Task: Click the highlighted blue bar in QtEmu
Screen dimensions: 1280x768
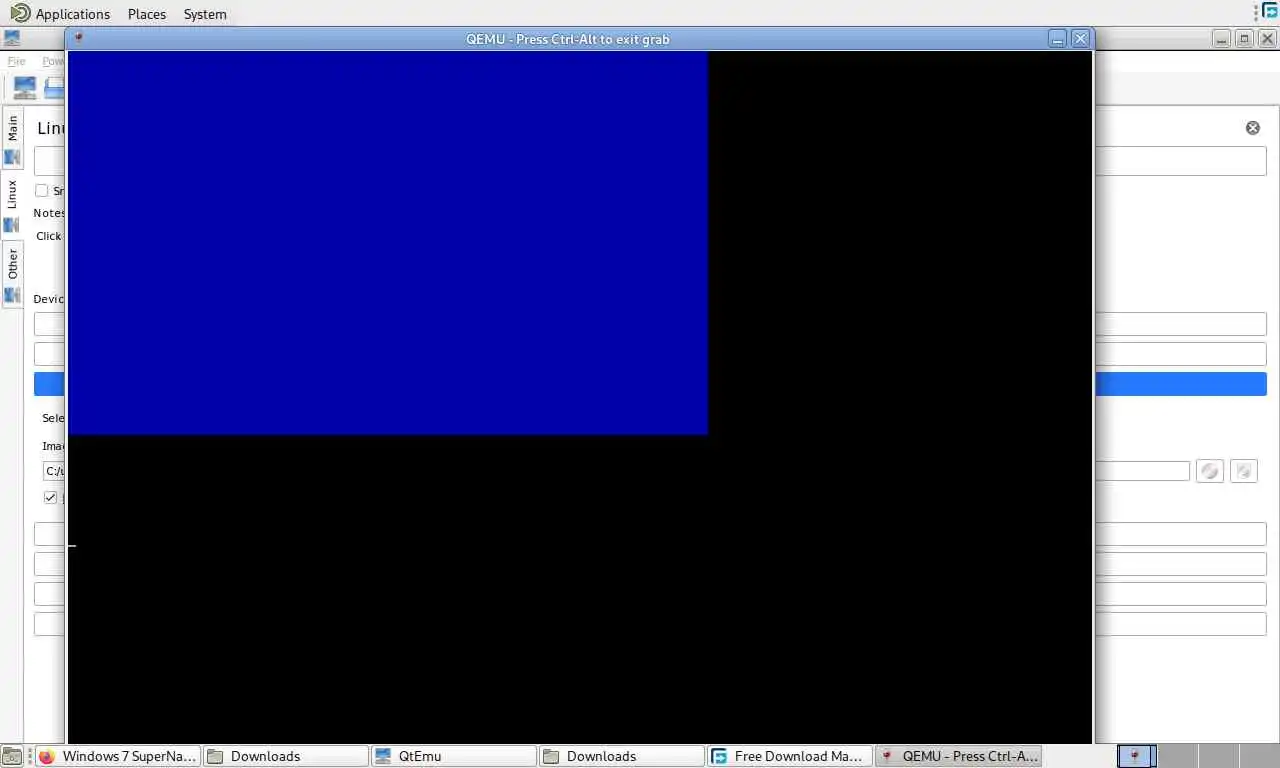Action: [650, 384]
